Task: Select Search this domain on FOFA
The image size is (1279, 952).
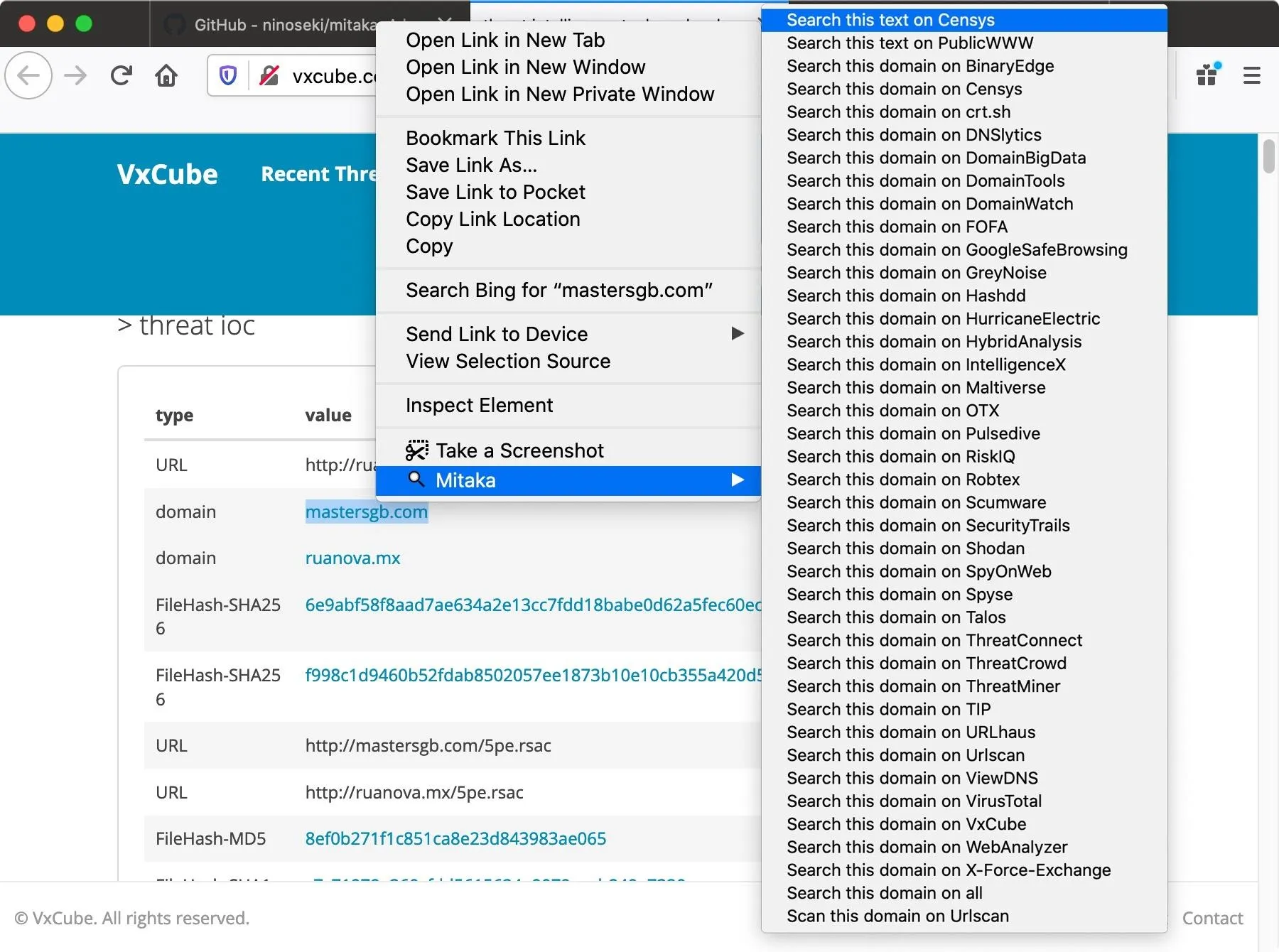Action: (x=964, y=227)
